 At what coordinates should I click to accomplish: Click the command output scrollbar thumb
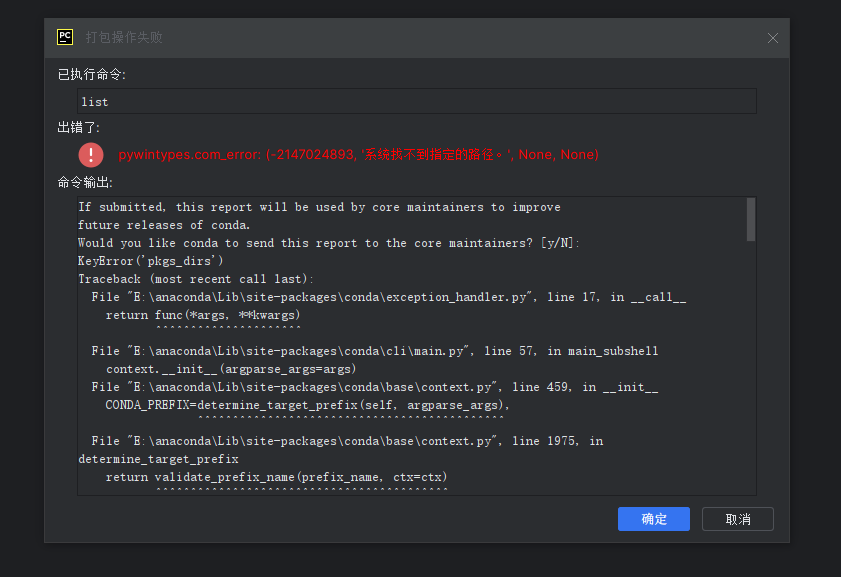[751, 219]
